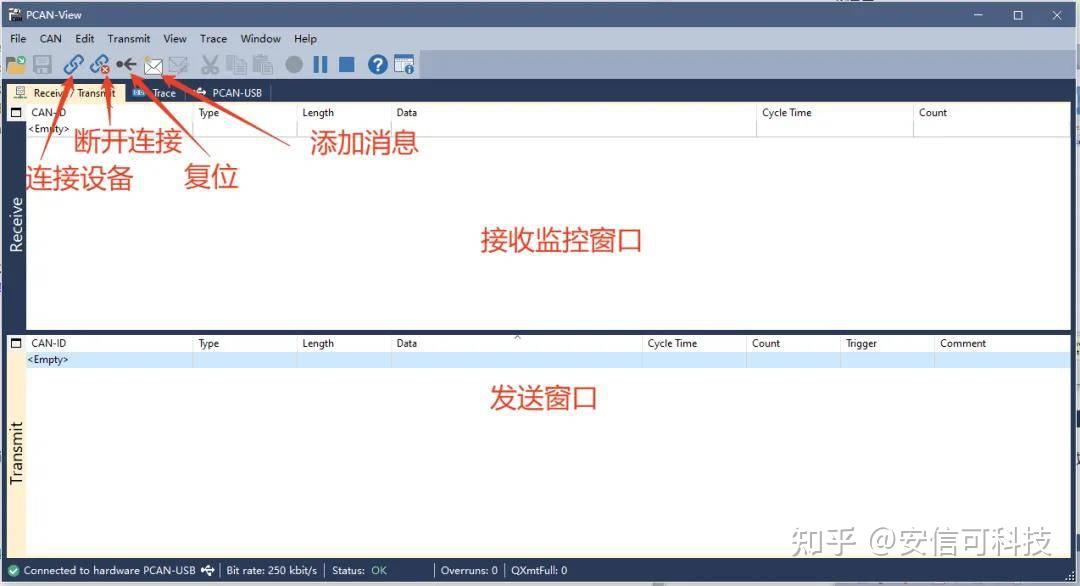Click the vertical Transmit pane label
Viewport: 1080px width, 586px height.
(x=16, y=452)
